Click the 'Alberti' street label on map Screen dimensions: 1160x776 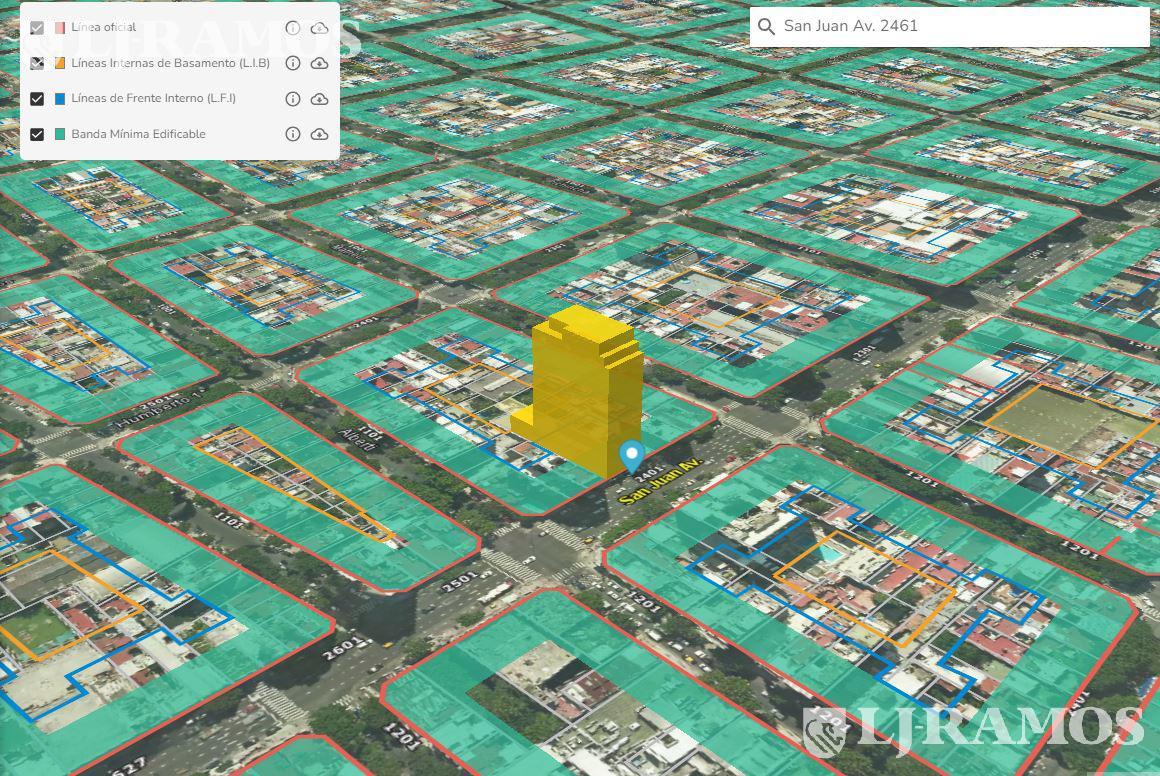[x=356, y=439]
